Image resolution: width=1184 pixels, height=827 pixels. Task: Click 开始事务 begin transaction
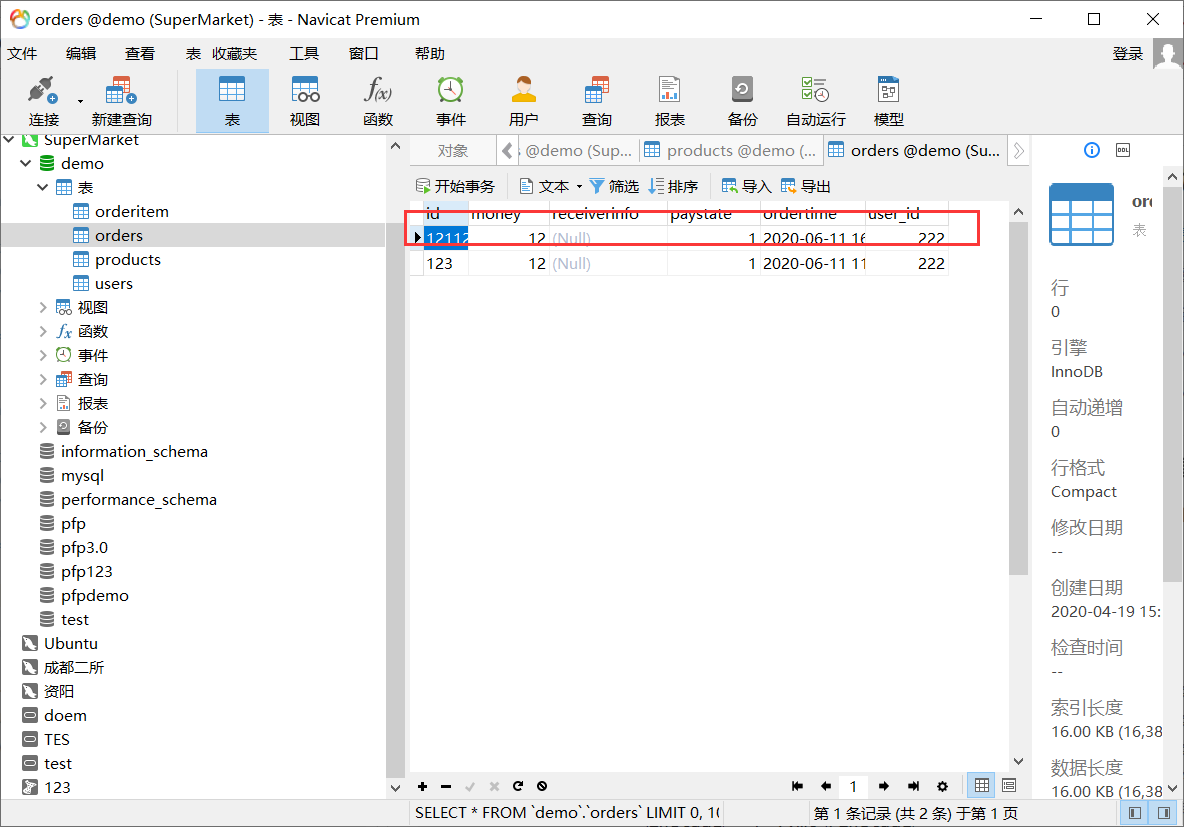pyautogui.click(x=455, y=186)
